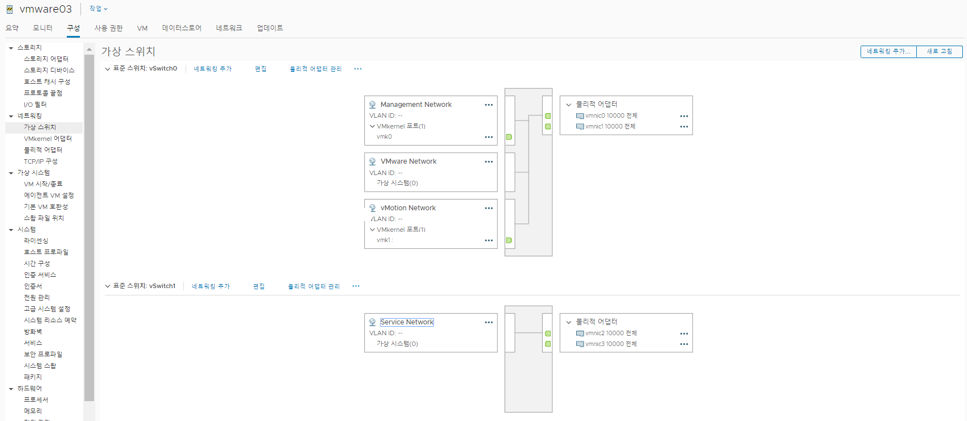Click 물리적 어댑터 관리 for vSwitch1
967x421 pixels.
click(x=314, y=286)
